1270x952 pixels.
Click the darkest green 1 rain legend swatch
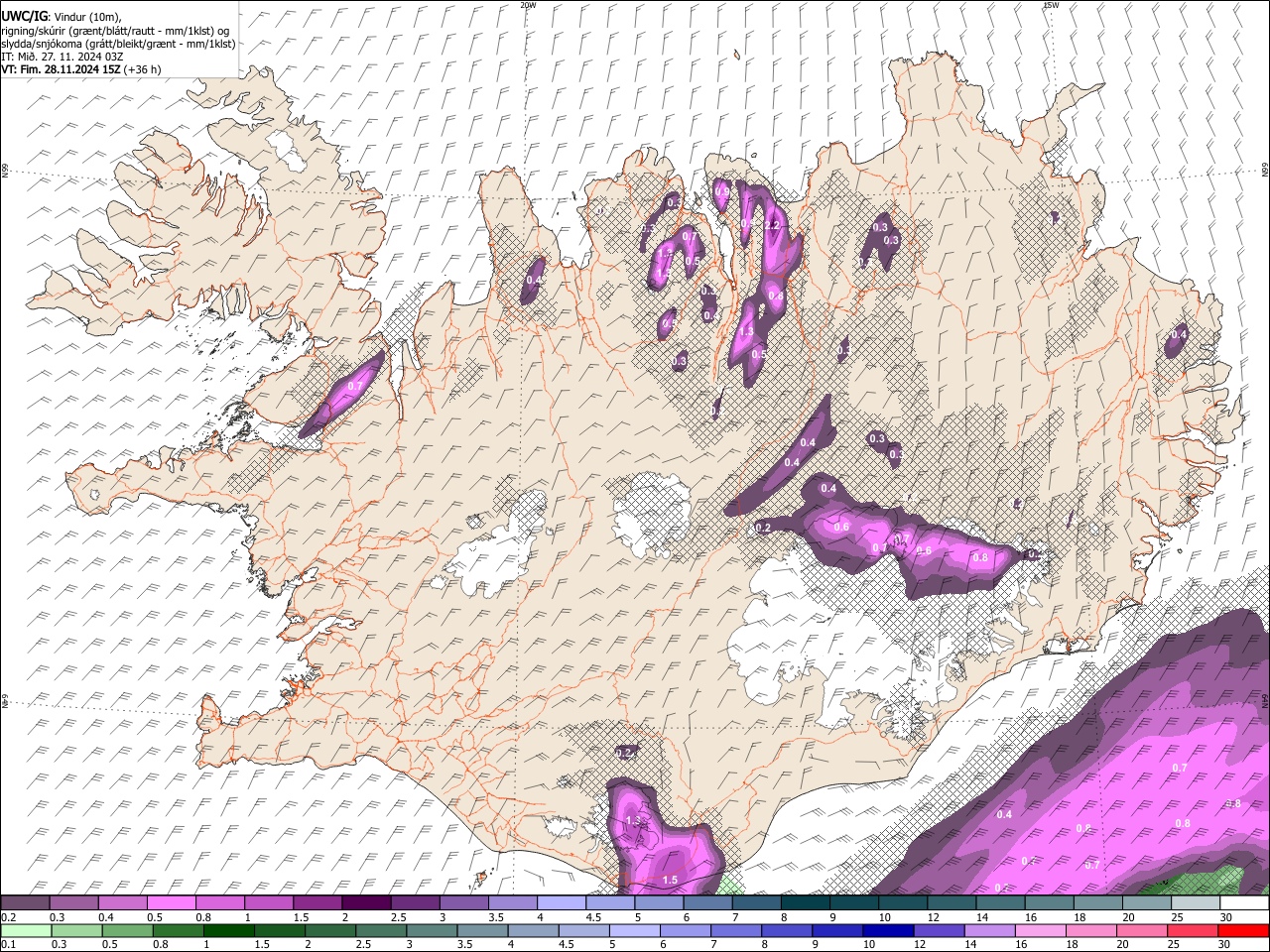click(229, 930)
